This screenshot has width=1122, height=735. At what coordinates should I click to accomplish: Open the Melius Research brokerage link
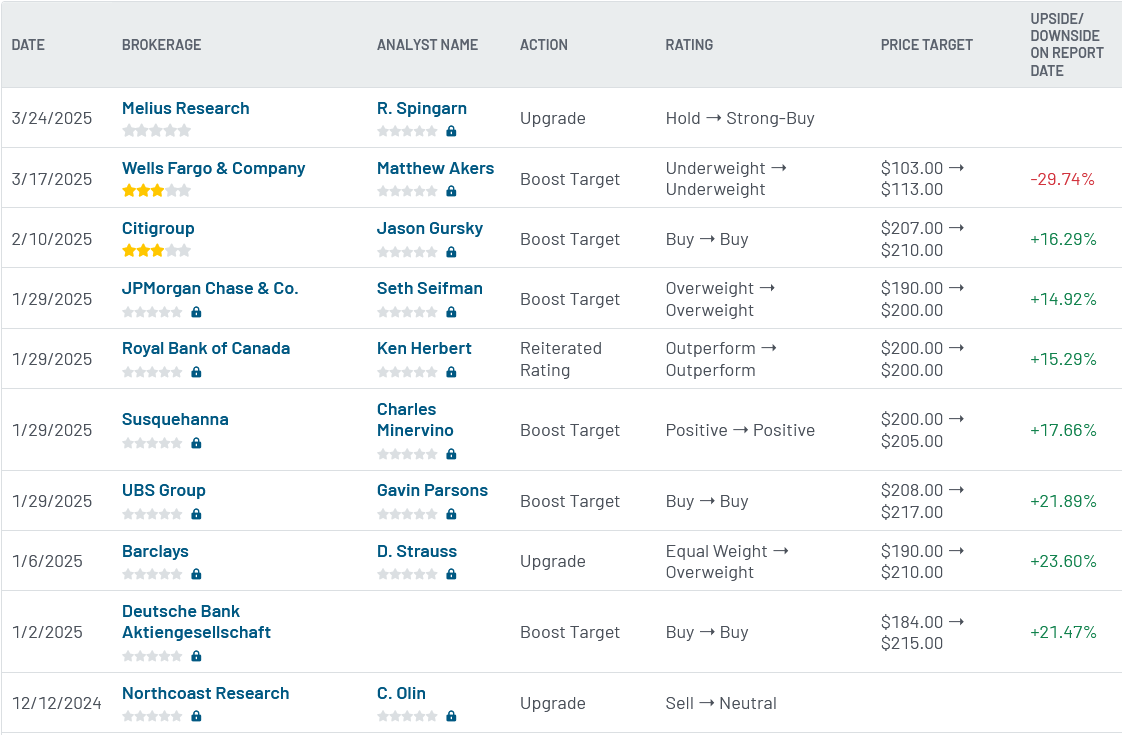pos(185,108)
